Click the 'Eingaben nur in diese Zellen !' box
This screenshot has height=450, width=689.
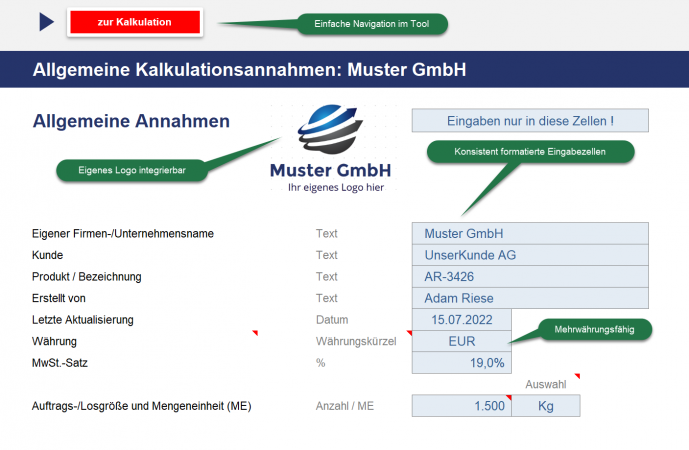click(530, 121)
